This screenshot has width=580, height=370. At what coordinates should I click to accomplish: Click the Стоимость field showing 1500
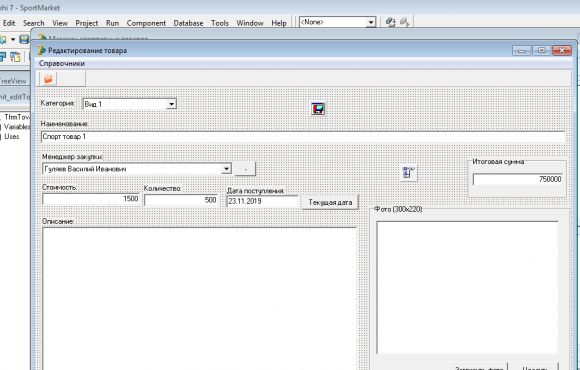click(x=91, y=199)
